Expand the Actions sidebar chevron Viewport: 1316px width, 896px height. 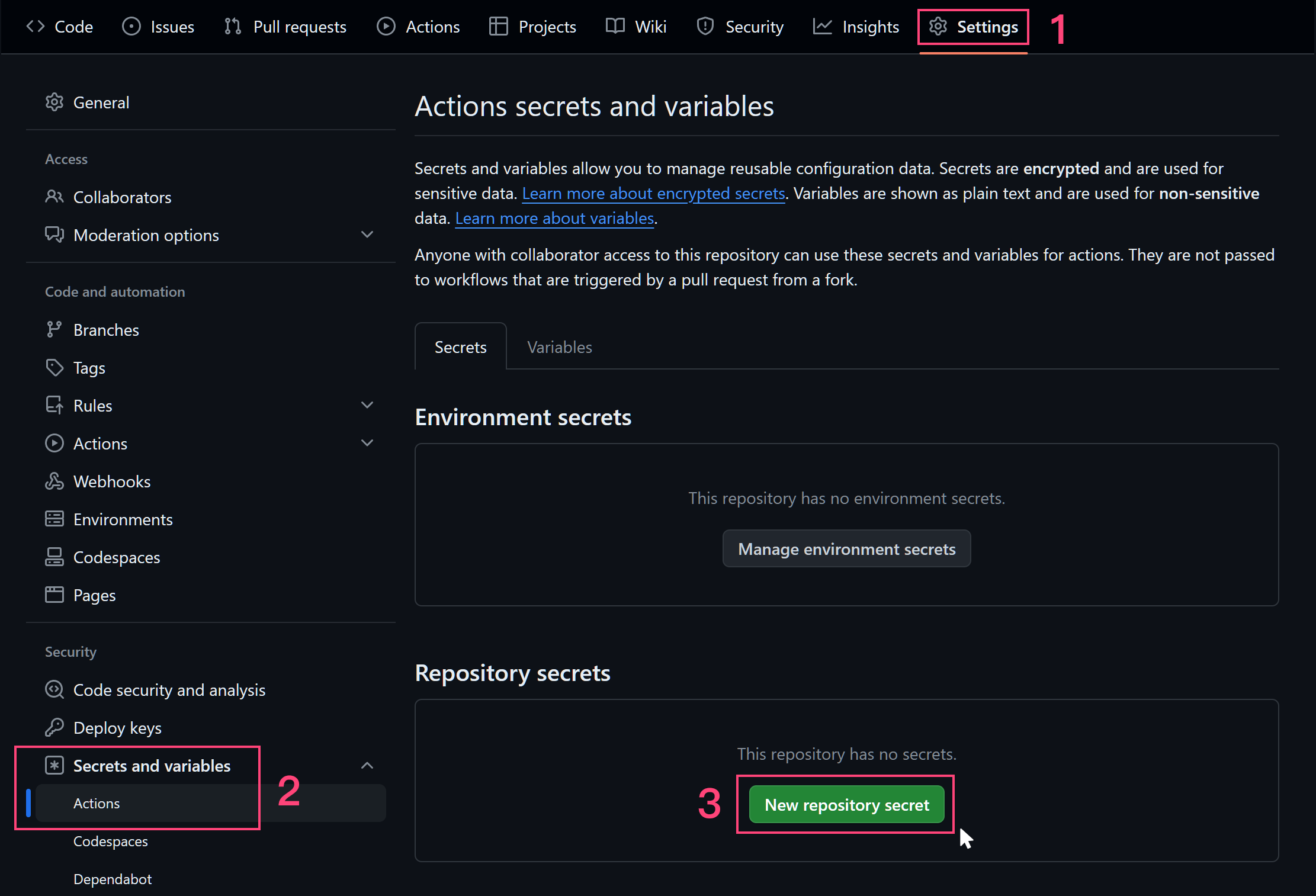pos(367,443)
